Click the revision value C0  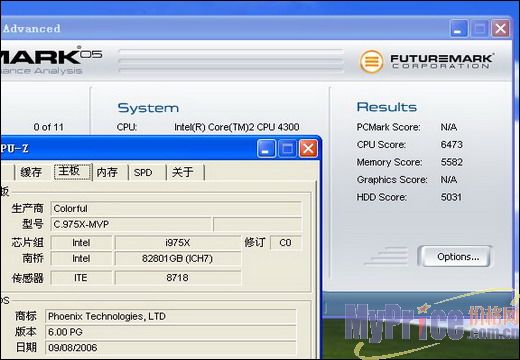click(285, 242)
